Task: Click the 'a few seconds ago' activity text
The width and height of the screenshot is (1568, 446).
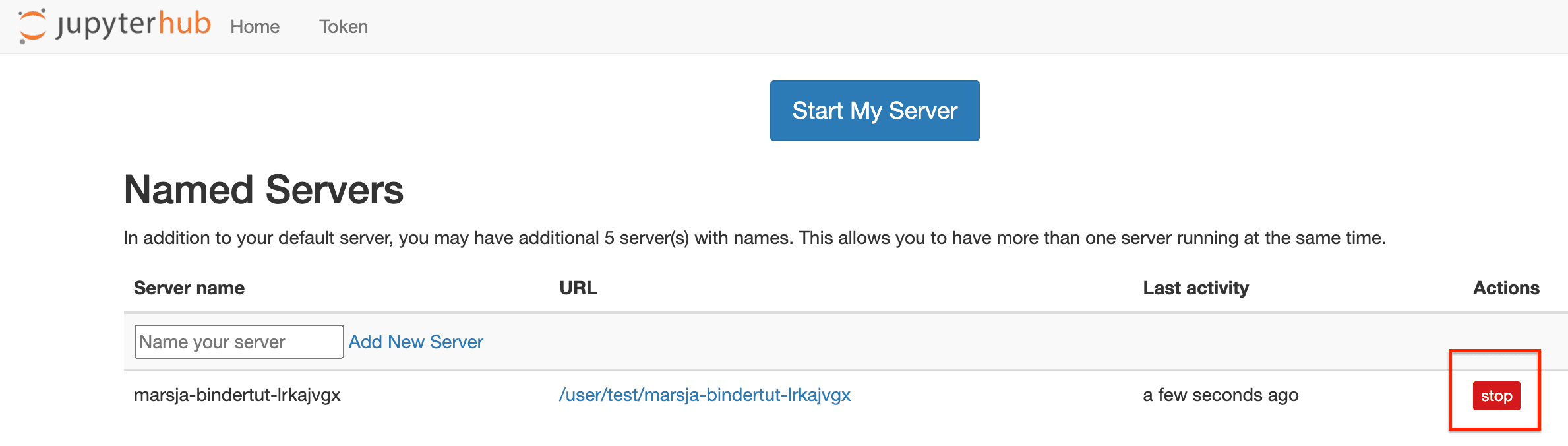Action: coord(1220,395)
